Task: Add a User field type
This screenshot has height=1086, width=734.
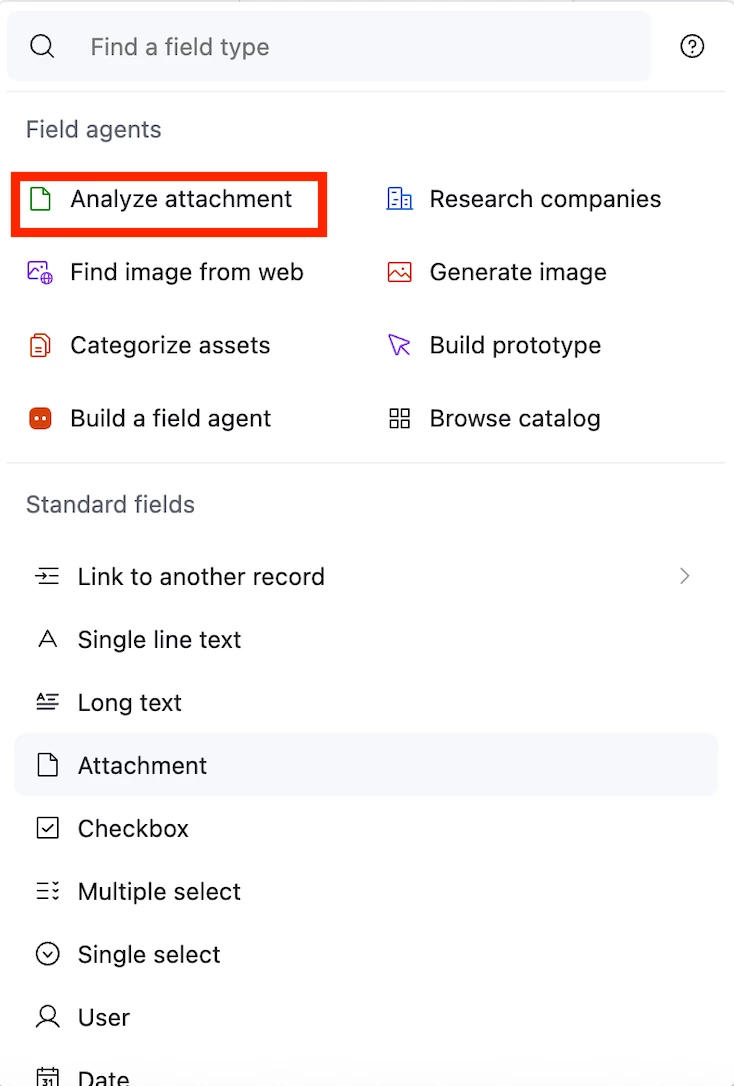Action: pos(104,1018)
